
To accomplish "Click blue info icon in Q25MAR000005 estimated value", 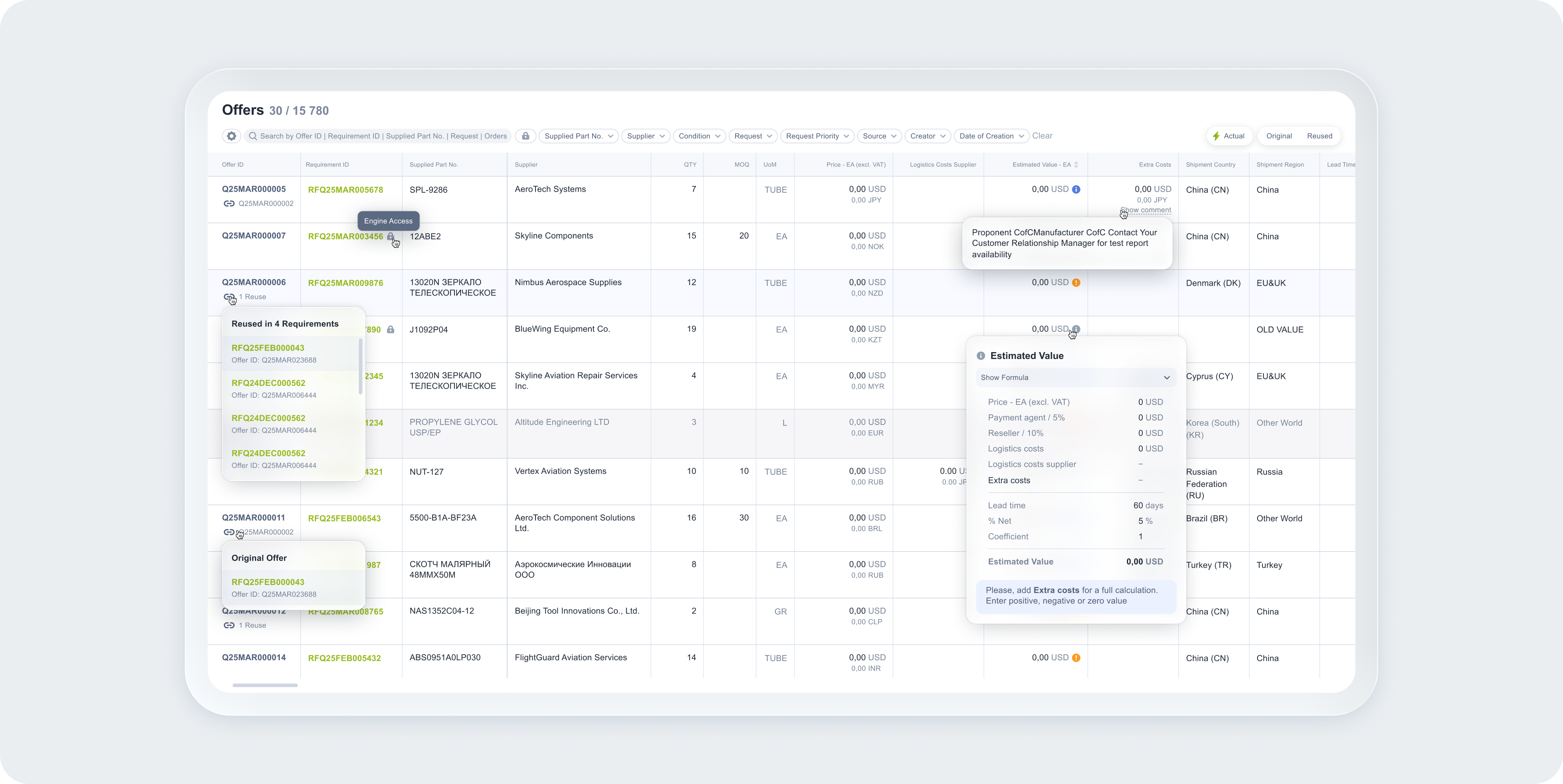I will tap(1076, 189).
